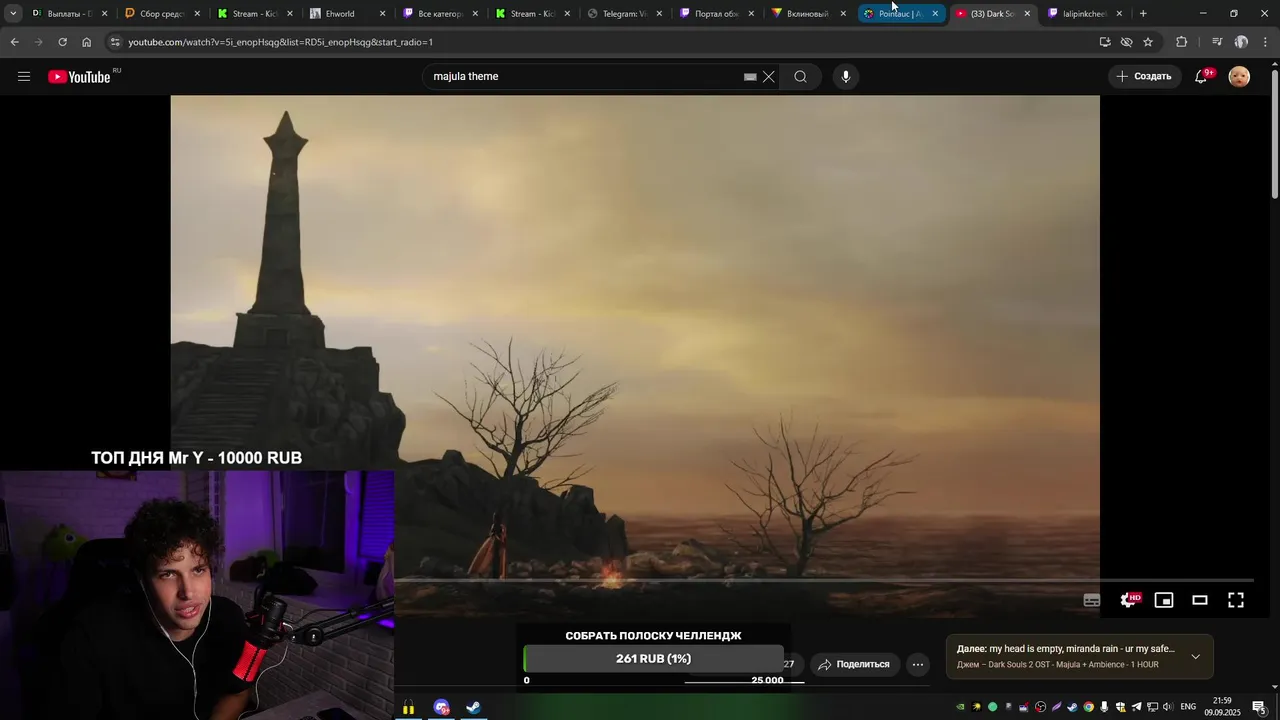Click the 261 RUB donation progress bar
The height and width of the screenshot is (720, 1280).
(x=653, y=659)
